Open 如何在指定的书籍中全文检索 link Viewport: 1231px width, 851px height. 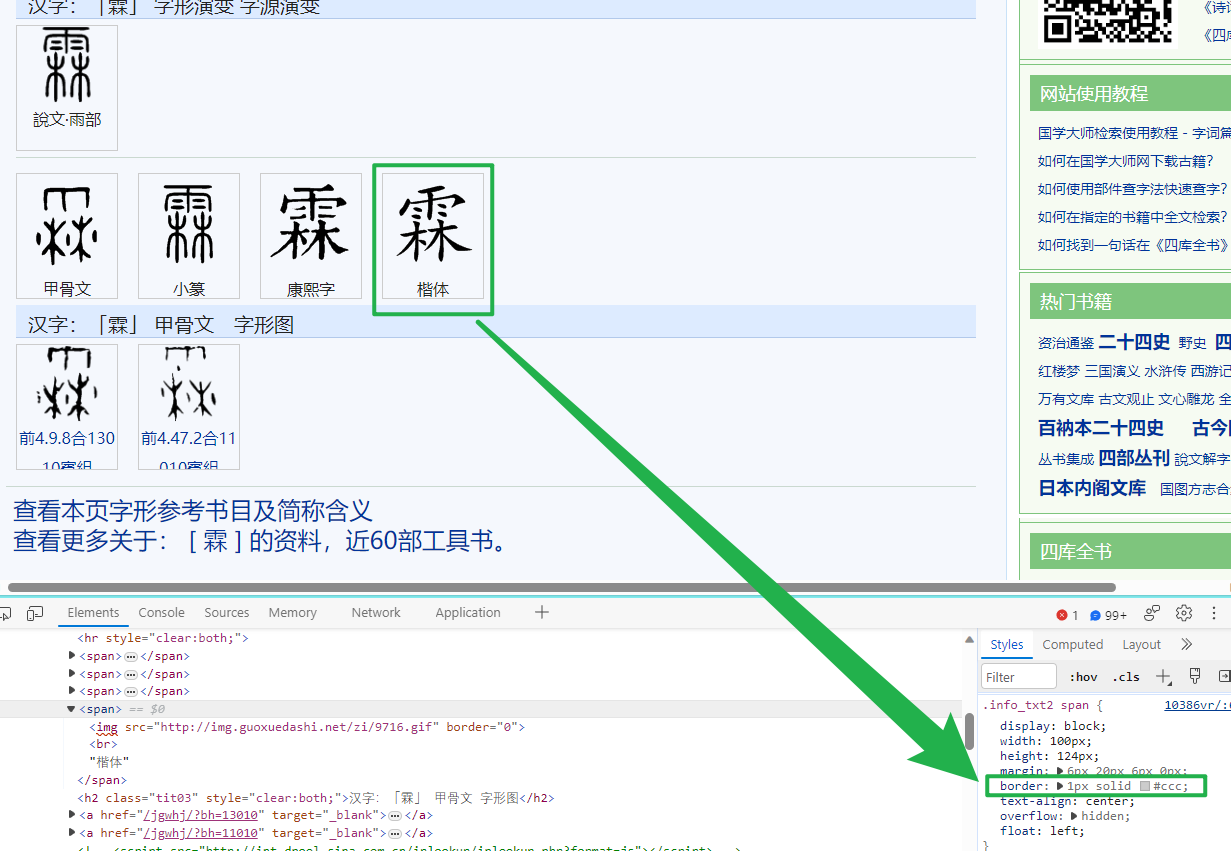pyautogui.click(x=1132, y=217)
